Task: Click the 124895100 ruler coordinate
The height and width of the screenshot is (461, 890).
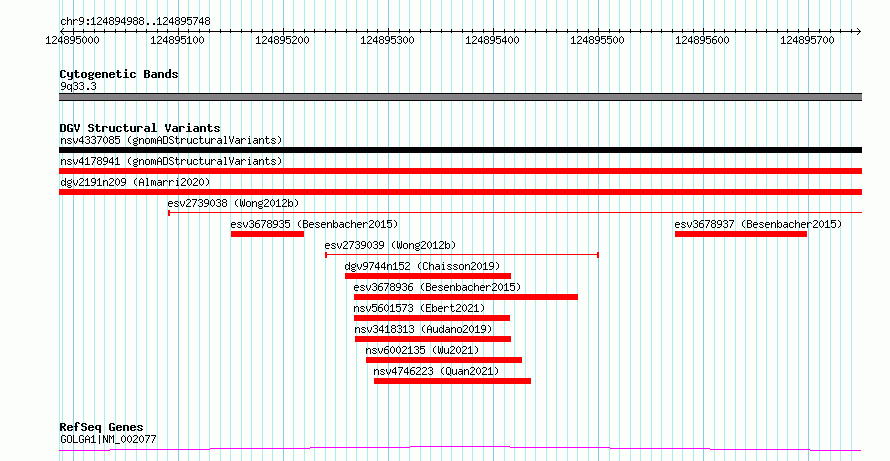Action: (x=178, y=41)
